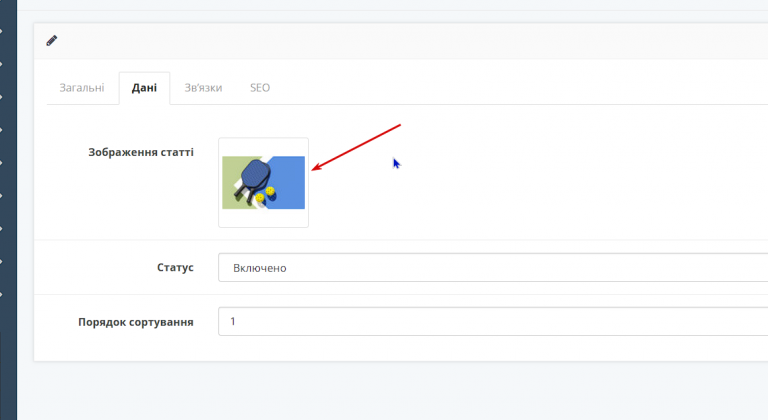This screenshot has height=420, width=768.
Task: Click the Статус field label
Action: click(x=175, y=268)
